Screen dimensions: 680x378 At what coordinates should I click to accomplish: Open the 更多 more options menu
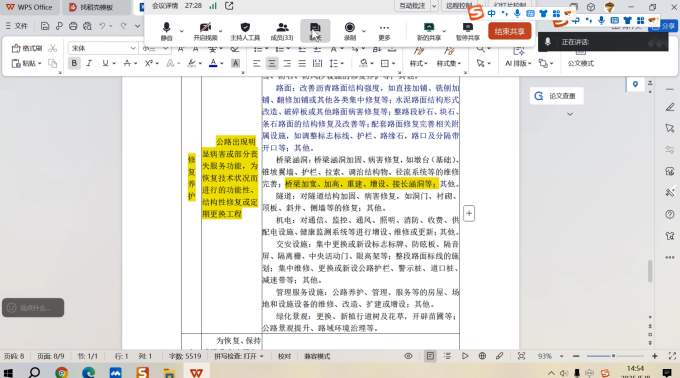[x=384, y=31]
